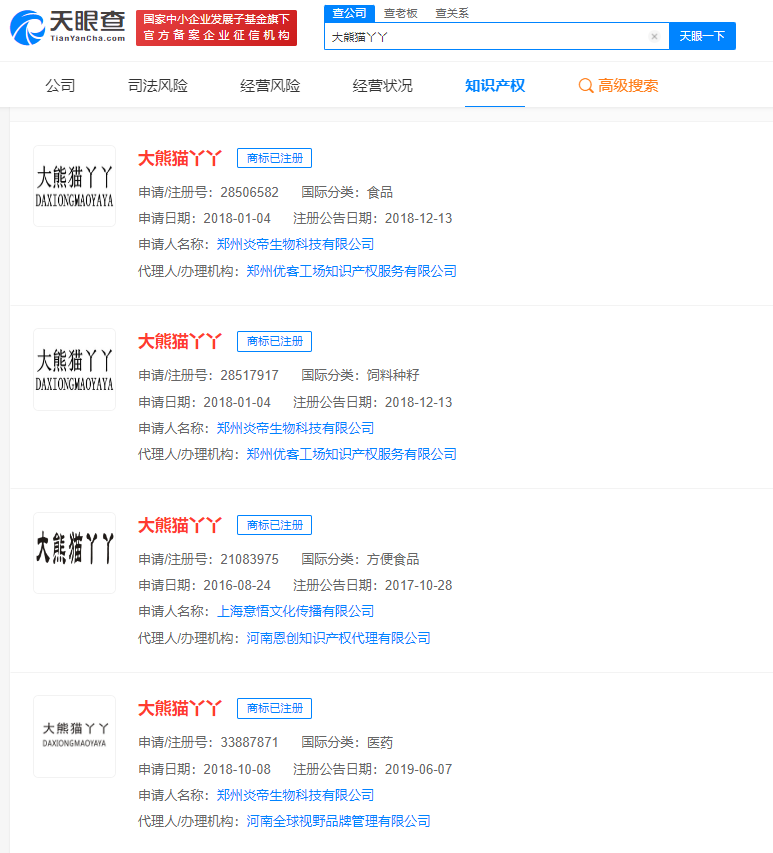Open applicant 郑州炎帝生物科技有限公司 in 28506582 result

click(295, 244)
